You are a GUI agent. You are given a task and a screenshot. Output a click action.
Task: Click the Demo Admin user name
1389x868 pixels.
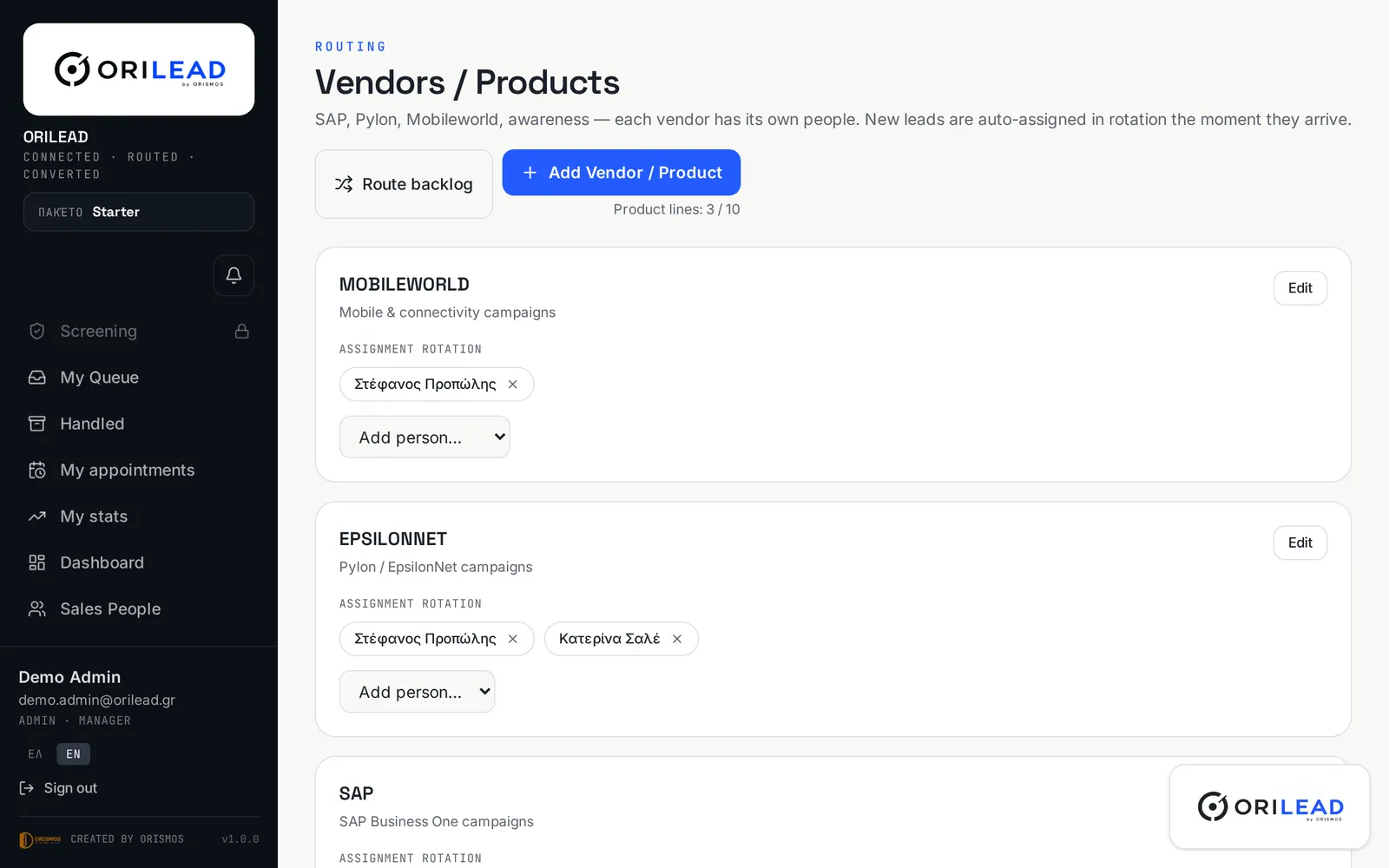[69, 677]
